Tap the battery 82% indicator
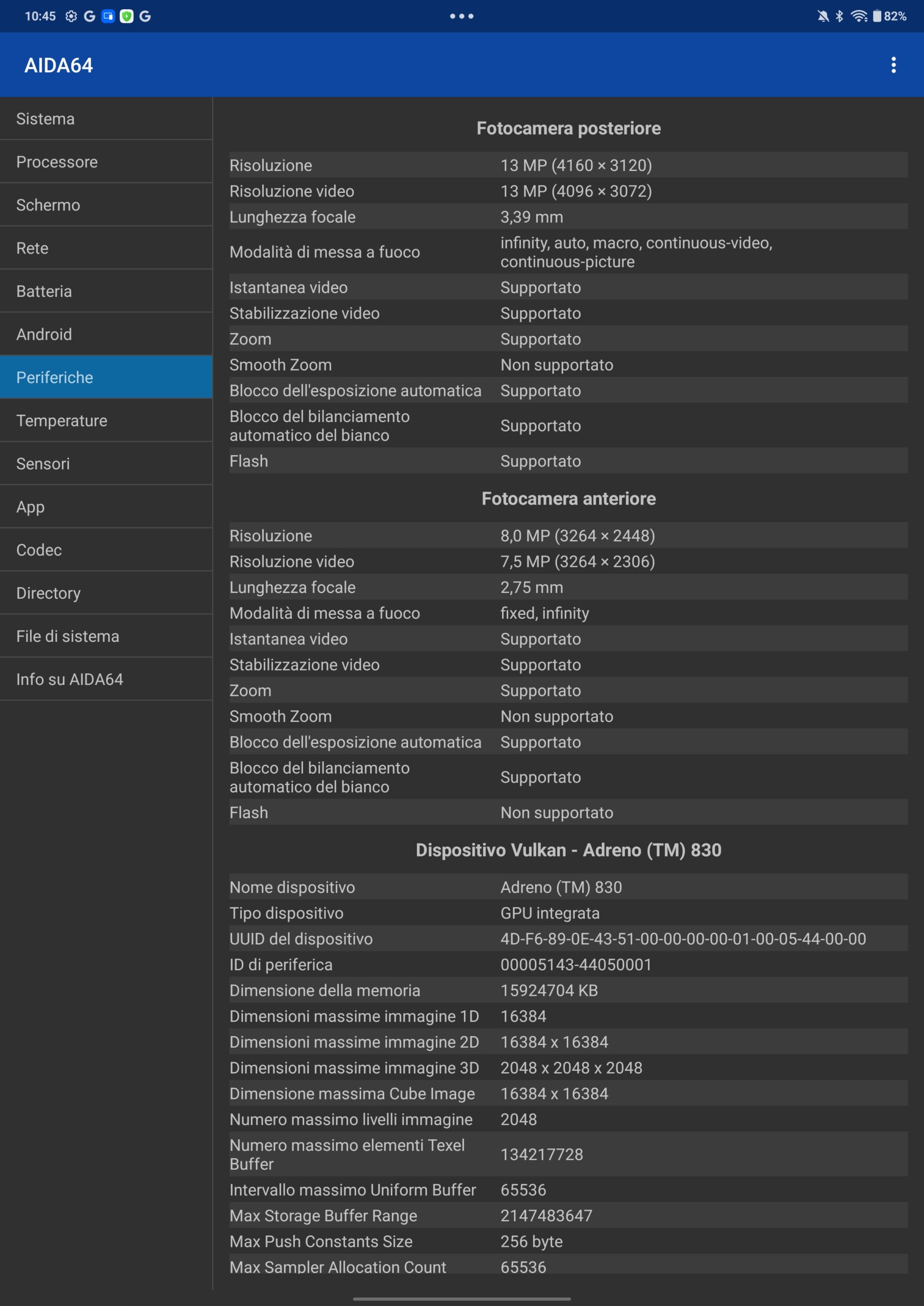924x1306 pixels. (889, 16)
